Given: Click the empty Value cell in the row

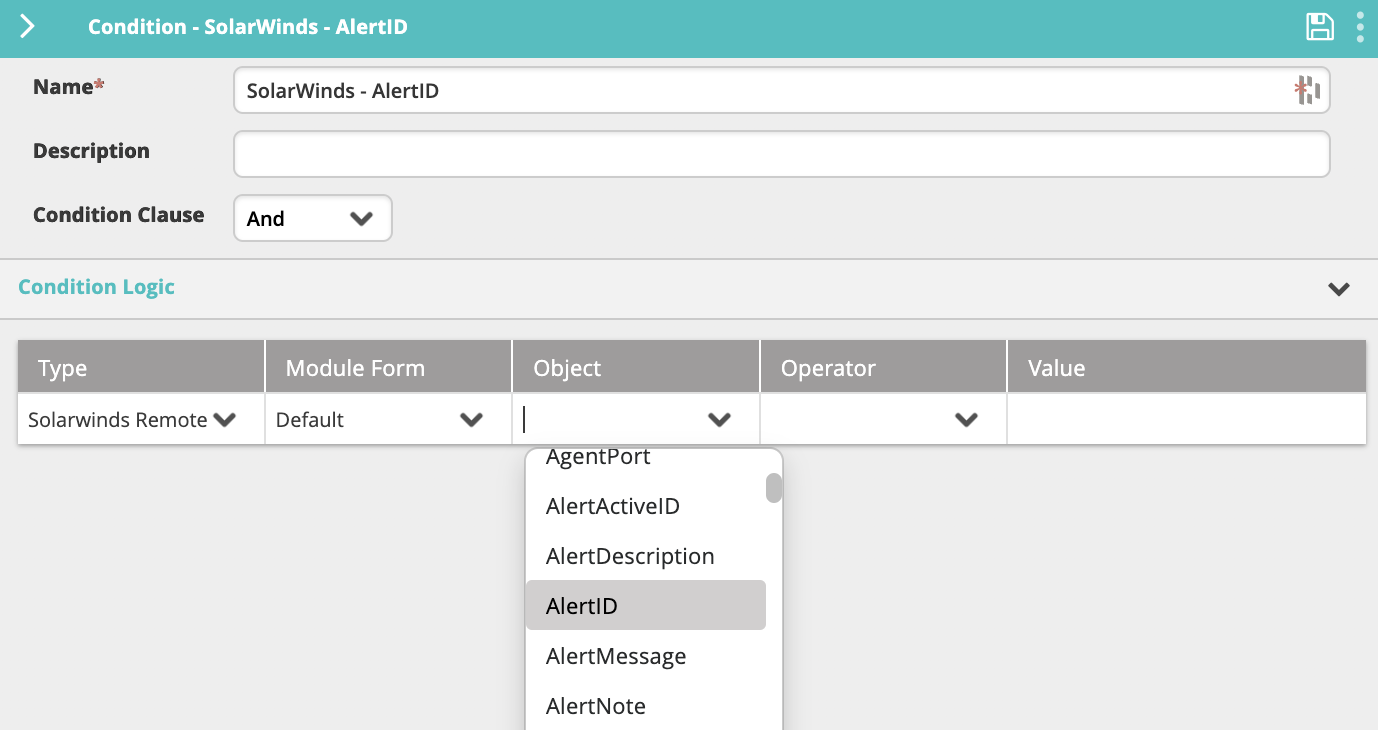Looking at the screenshot, I should tap(1185, 420).
